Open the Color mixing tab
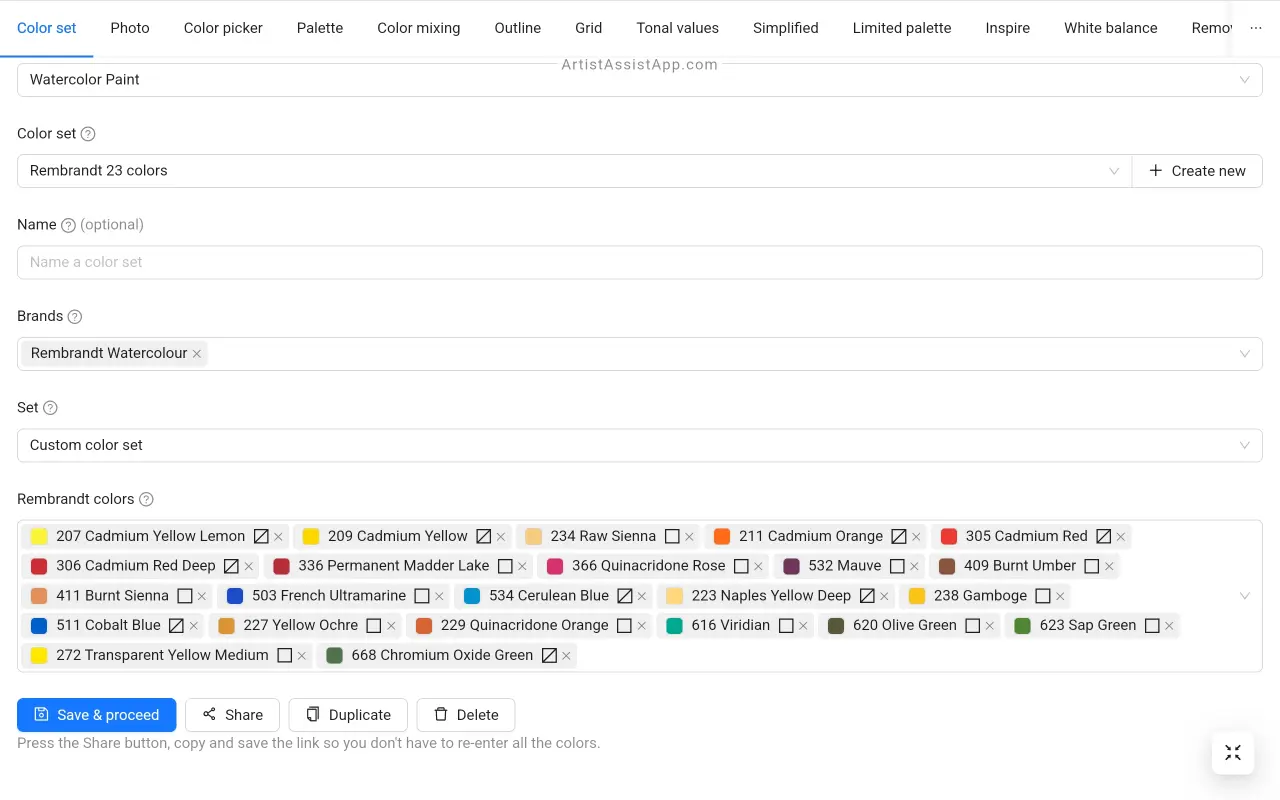Viewport: 1280px width, 800px height. tap(419, 28)
